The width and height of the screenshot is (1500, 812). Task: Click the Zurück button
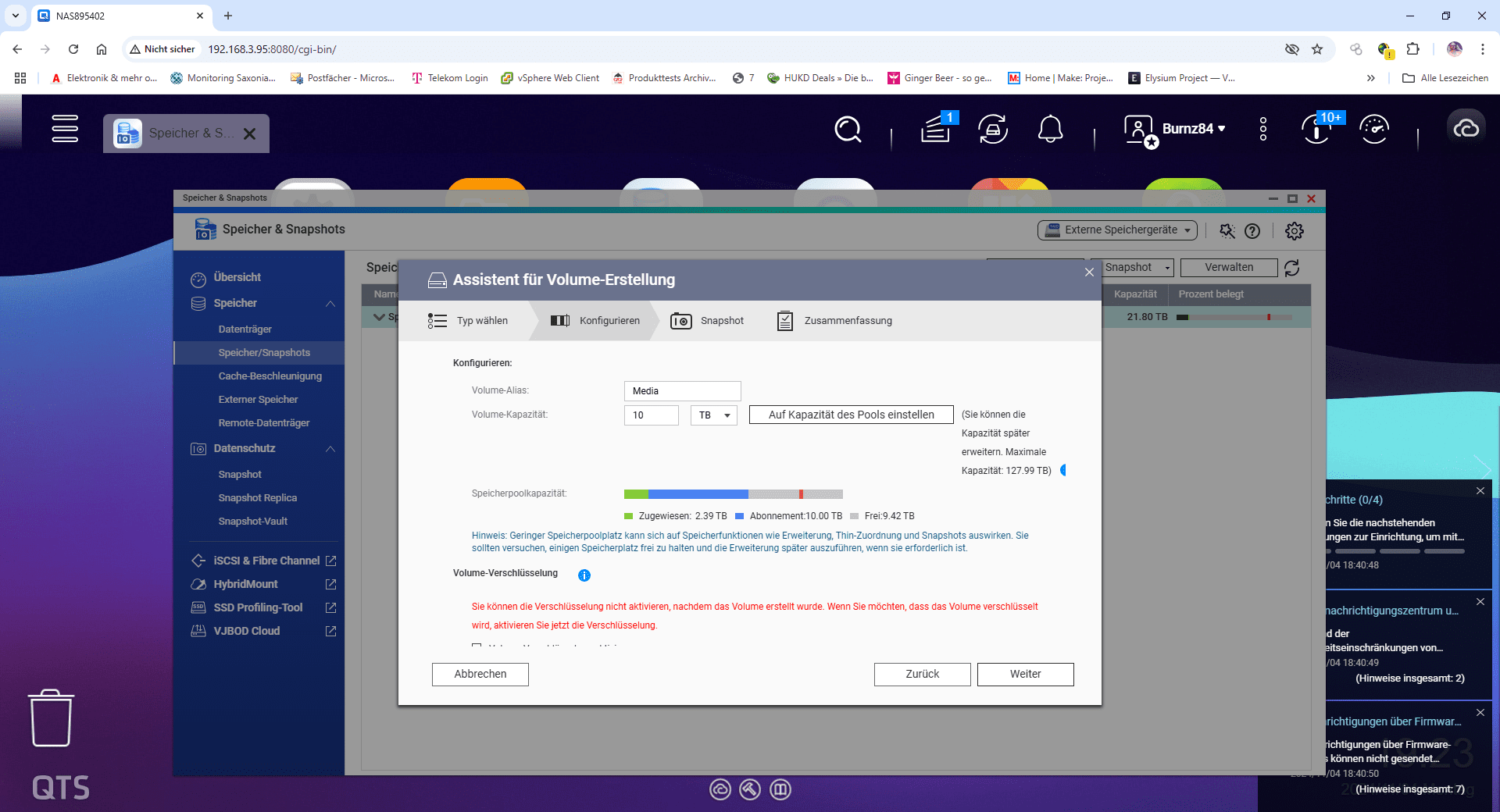922,674
